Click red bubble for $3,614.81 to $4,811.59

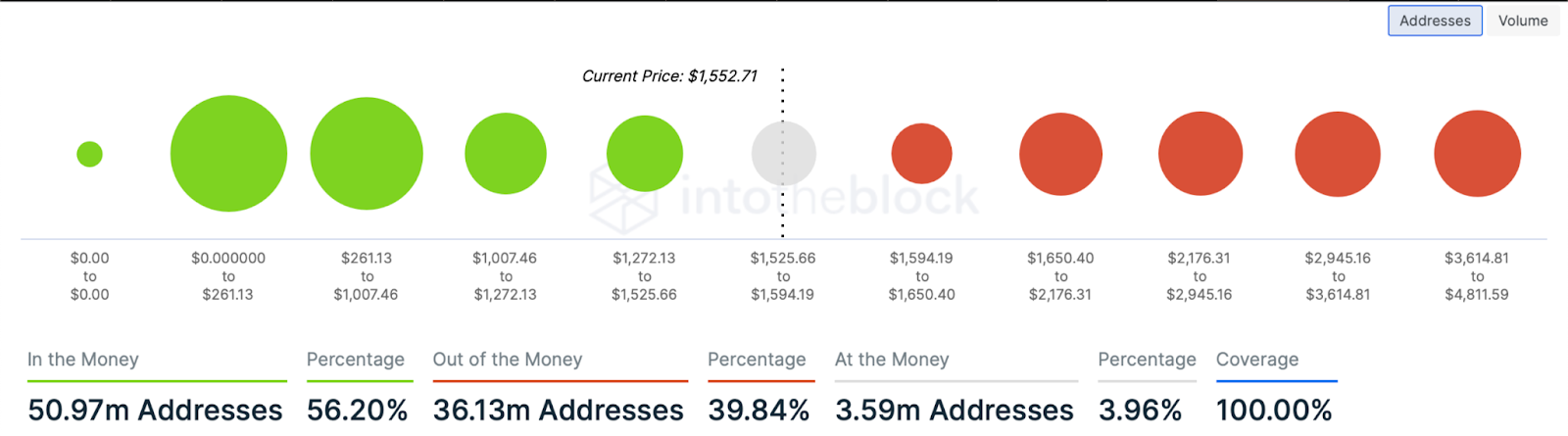(x=1477, y=154)
